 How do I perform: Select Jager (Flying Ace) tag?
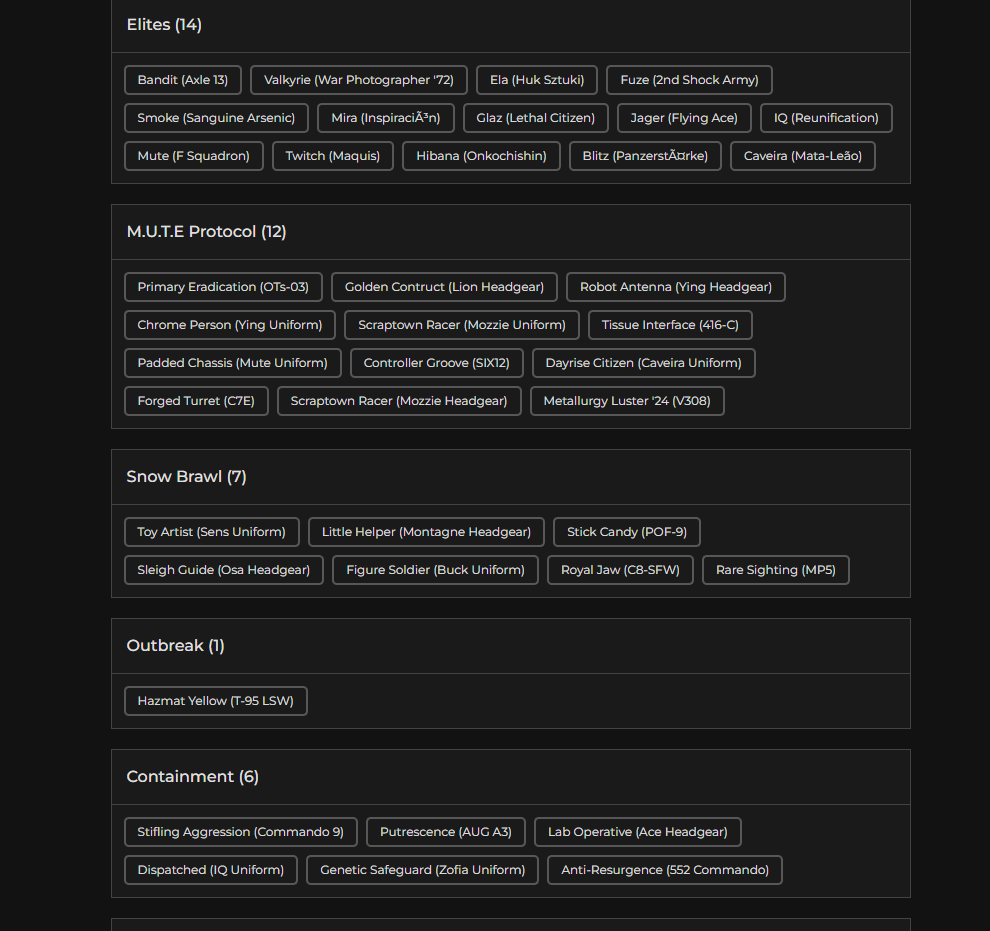coord(684,118)
